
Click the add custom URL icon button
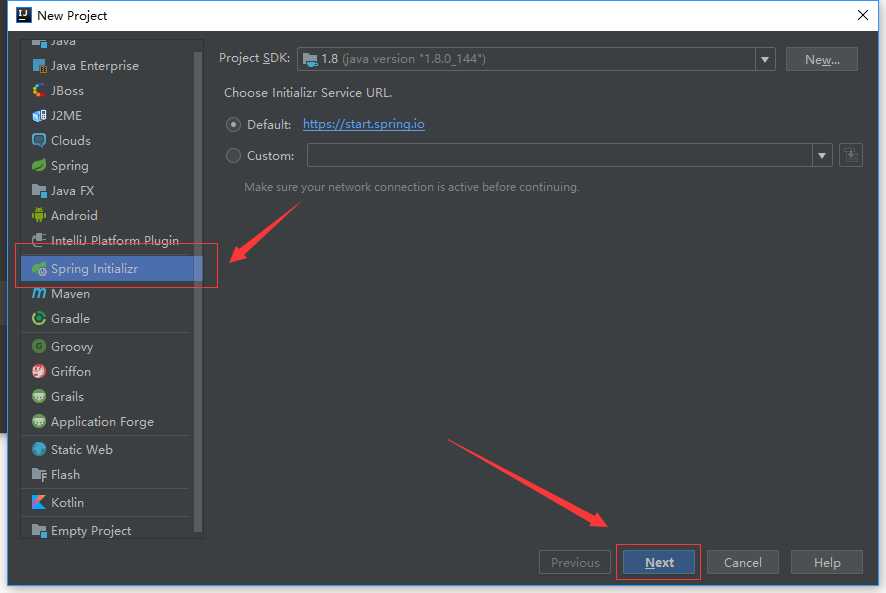(x=851, y=155)
